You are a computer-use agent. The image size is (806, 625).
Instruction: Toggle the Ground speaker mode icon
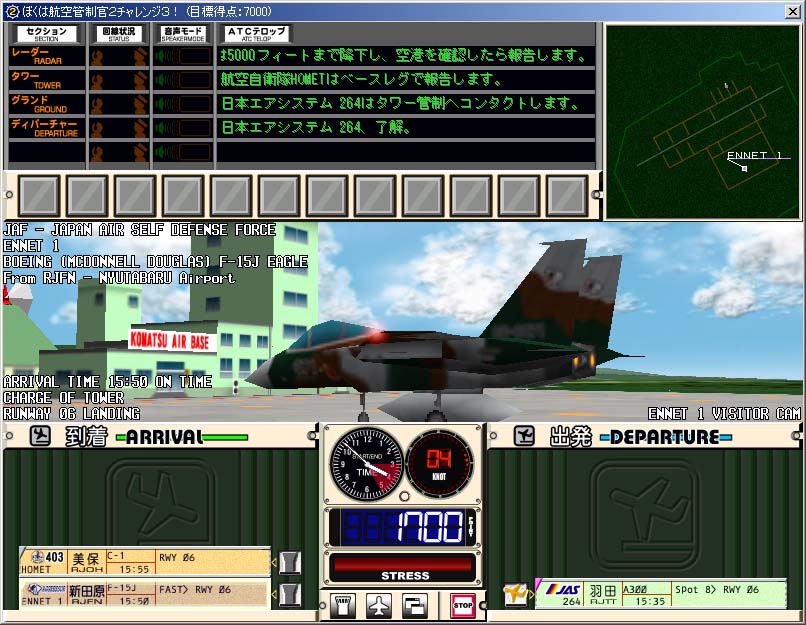183,104
